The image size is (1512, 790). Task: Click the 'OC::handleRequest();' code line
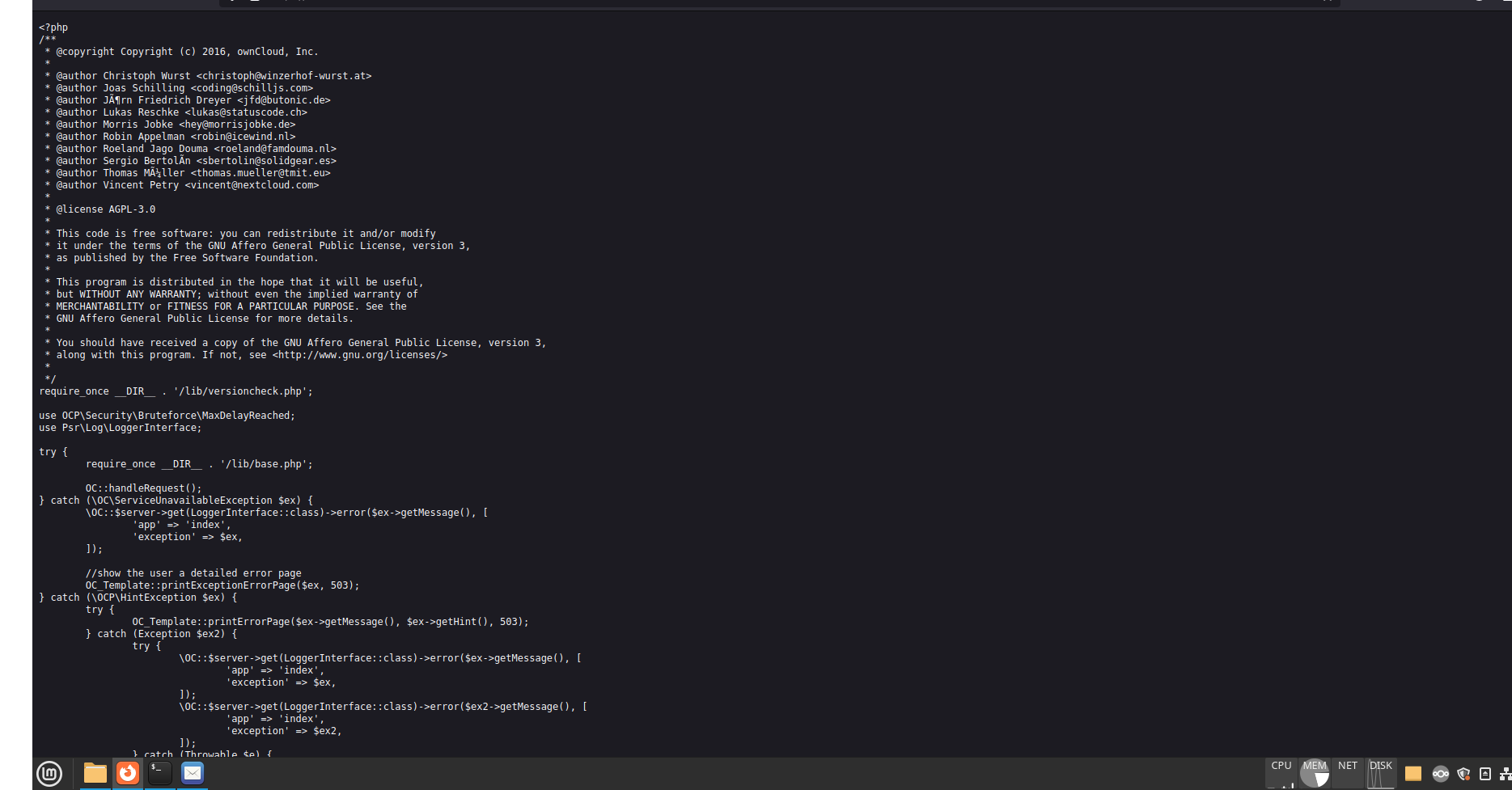143,488
